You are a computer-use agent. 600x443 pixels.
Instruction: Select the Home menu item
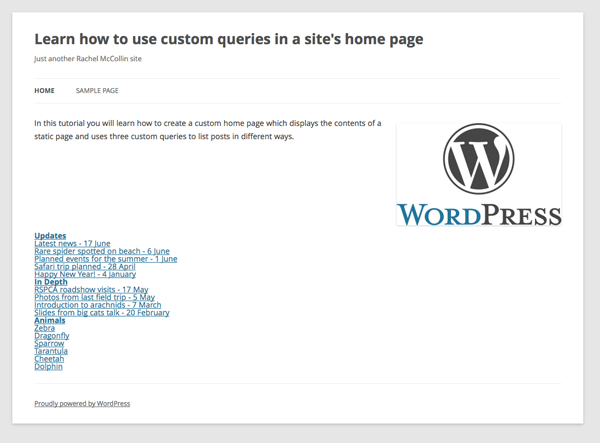coord(44,91)
